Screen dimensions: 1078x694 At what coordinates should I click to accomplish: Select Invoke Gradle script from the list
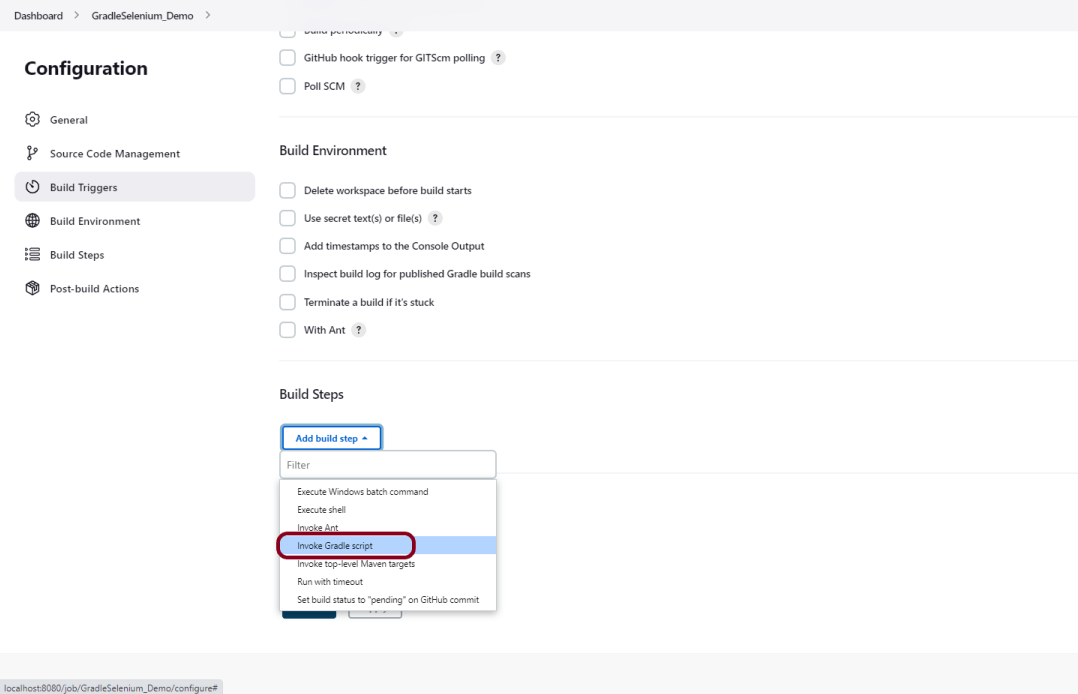tap(335, 546)
